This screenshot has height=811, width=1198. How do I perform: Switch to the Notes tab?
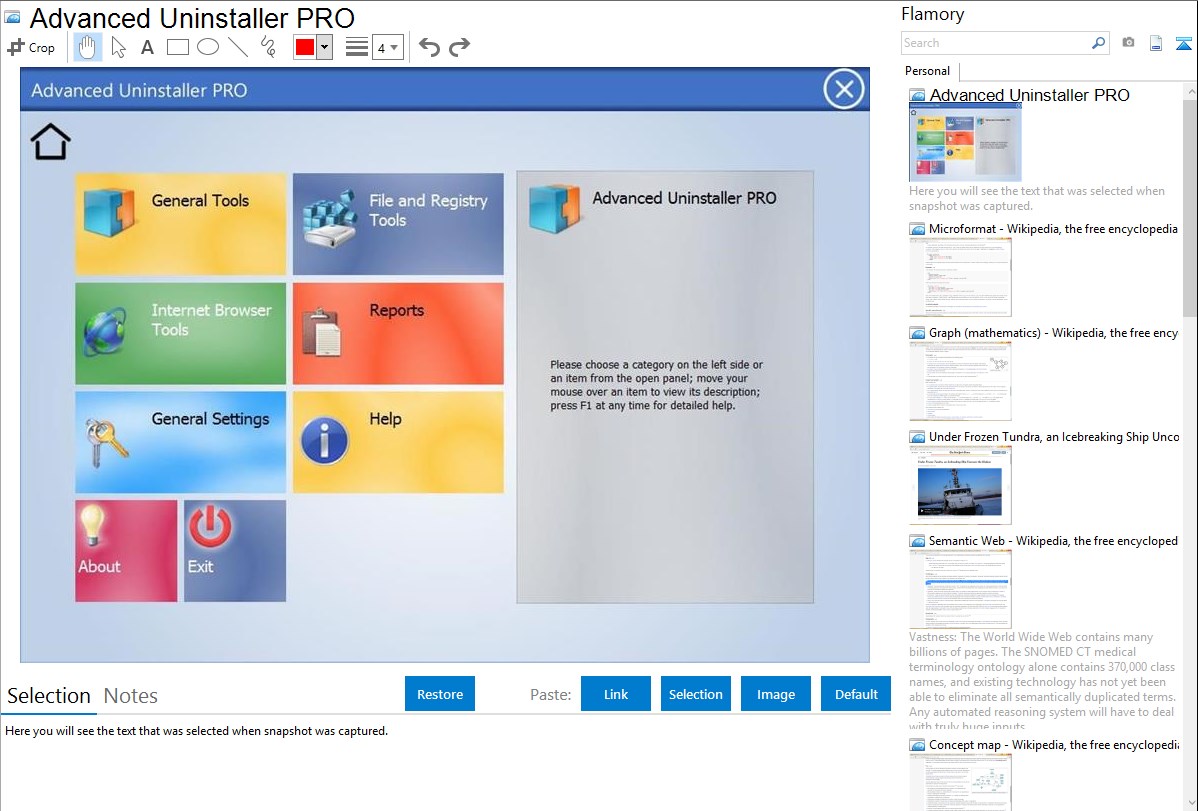131,696
